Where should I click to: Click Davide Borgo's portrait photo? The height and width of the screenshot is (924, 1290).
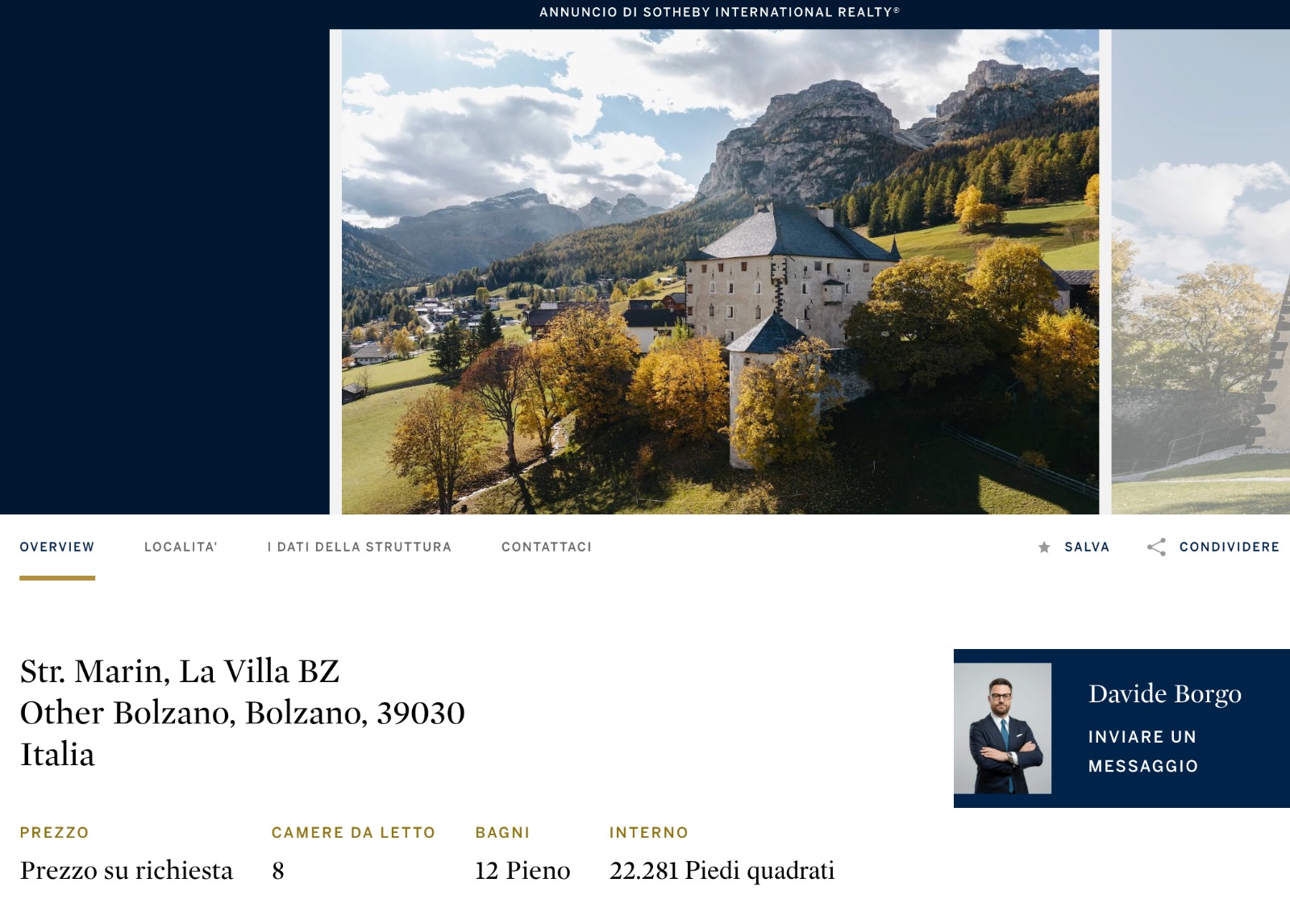1003,728
